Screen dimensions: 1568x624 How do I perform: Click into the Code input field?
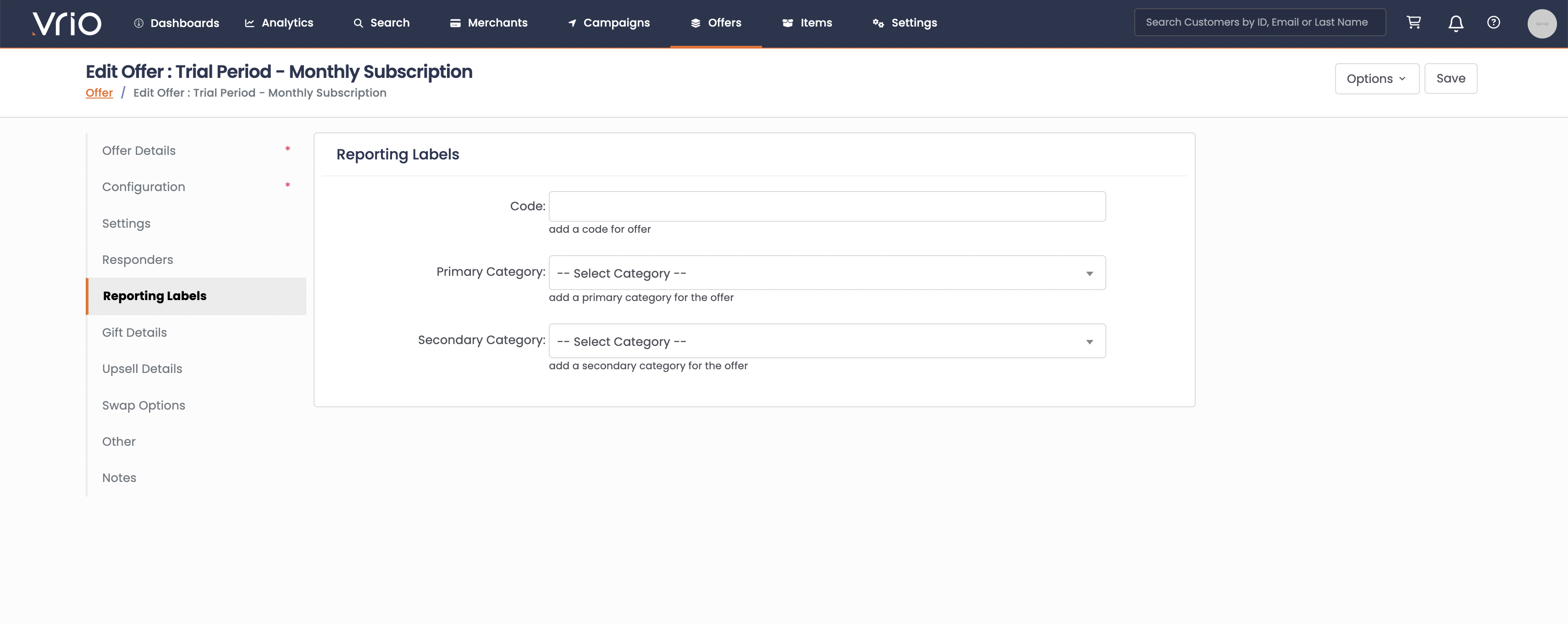click(x=827, y=206)
